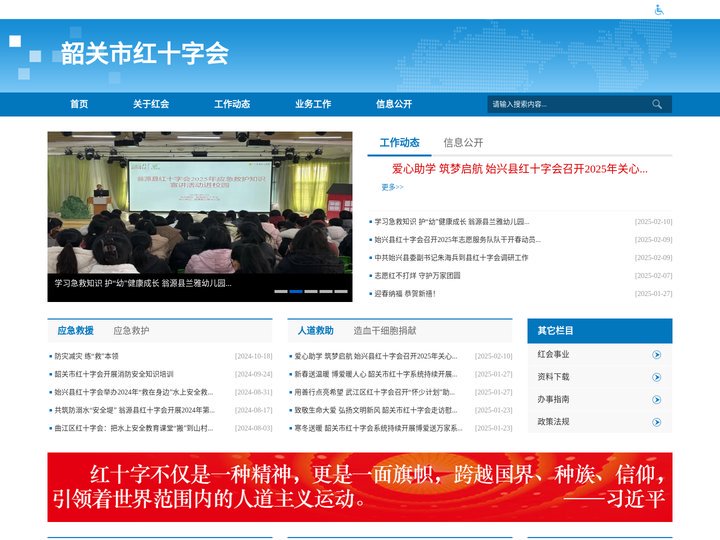Click the red 红十字 quote banner

(360, 487)
